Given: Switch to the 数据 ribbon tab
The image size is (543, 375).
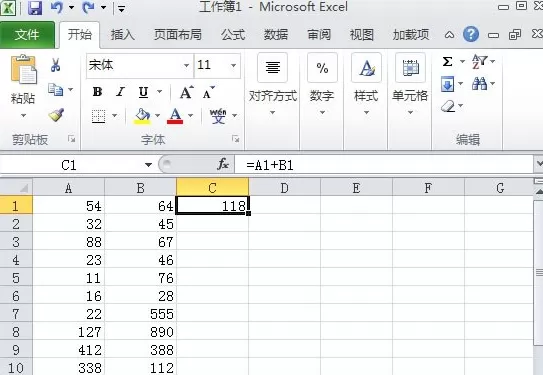Looking at the screenshot, I should coord(276,35).
